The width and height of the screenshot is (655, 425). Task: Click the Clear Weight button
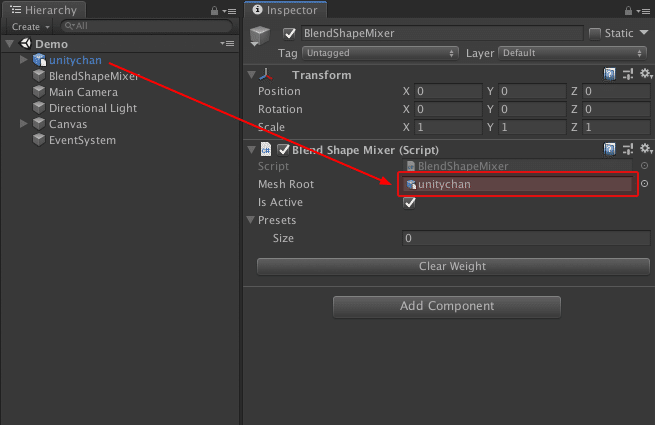coord(453,266)
